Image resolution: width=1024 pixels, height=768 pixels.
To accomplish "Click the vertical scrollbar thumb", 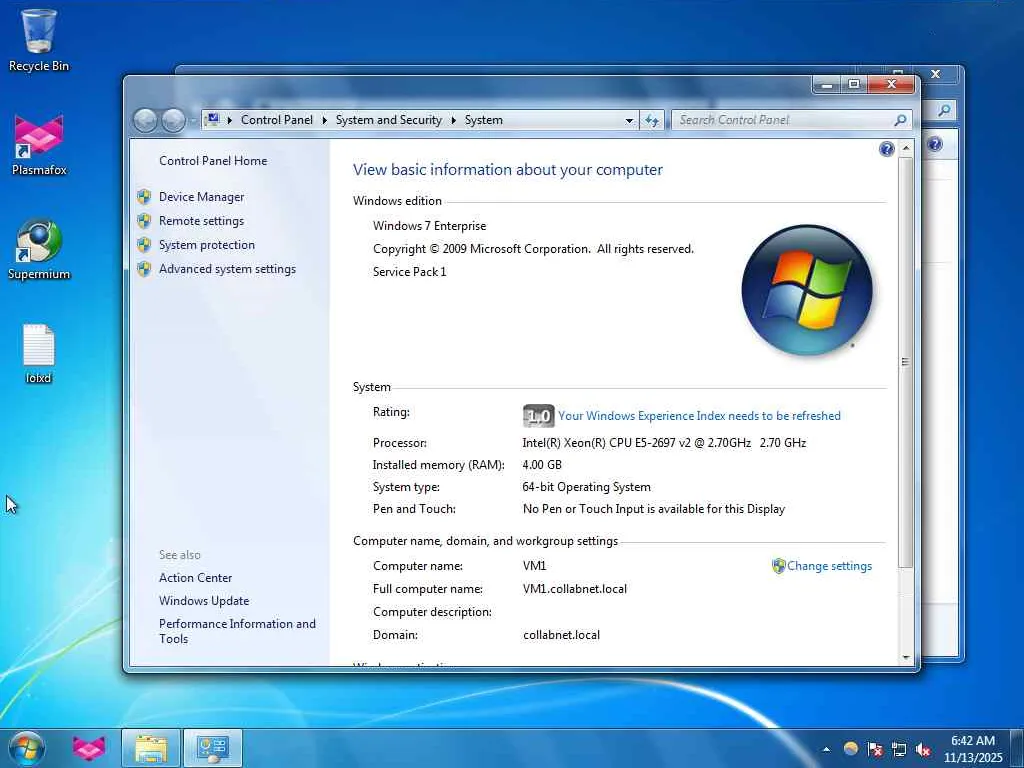I will click(905, 362).
